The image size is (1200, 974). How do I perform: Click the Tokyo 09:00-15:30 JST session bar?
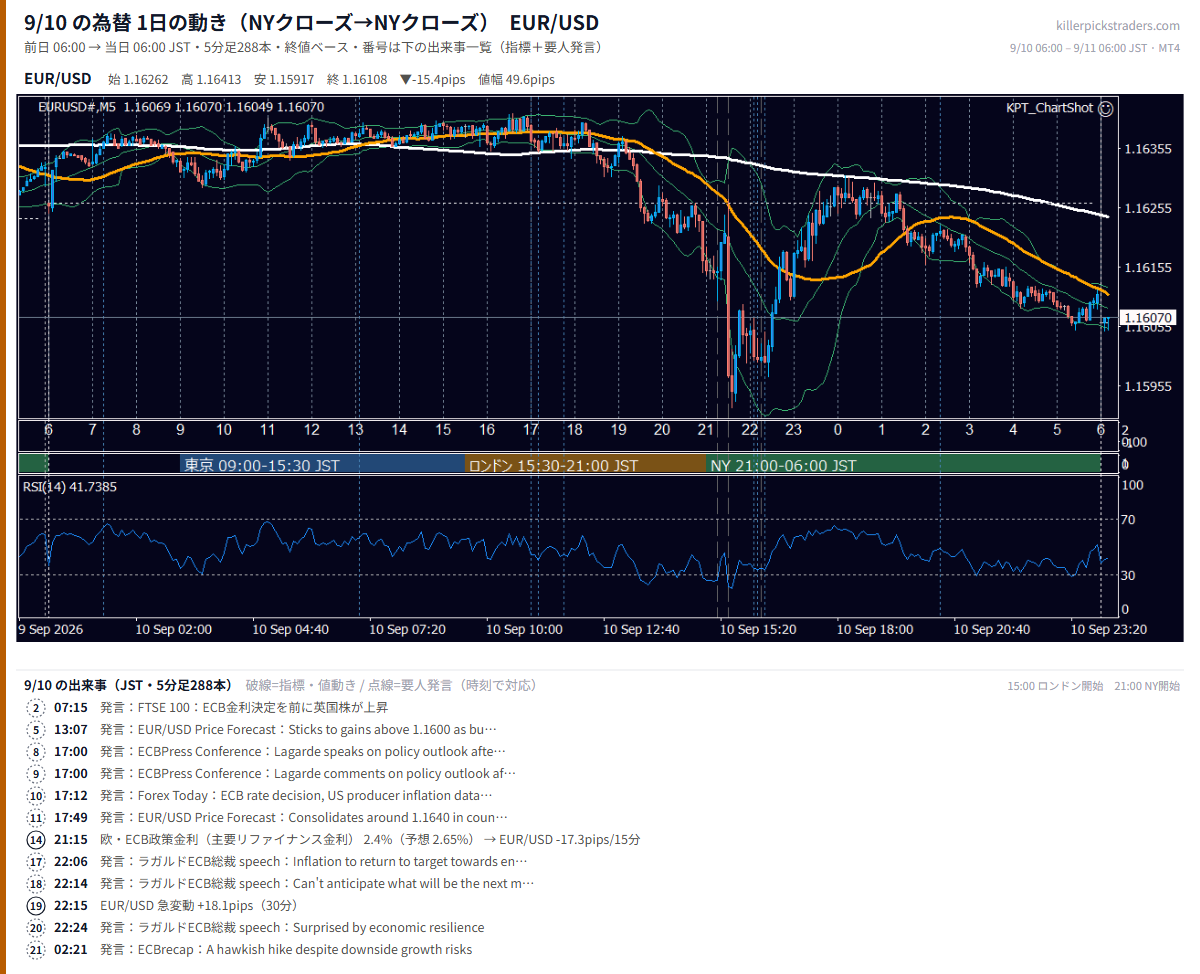[x=323, y=465]
